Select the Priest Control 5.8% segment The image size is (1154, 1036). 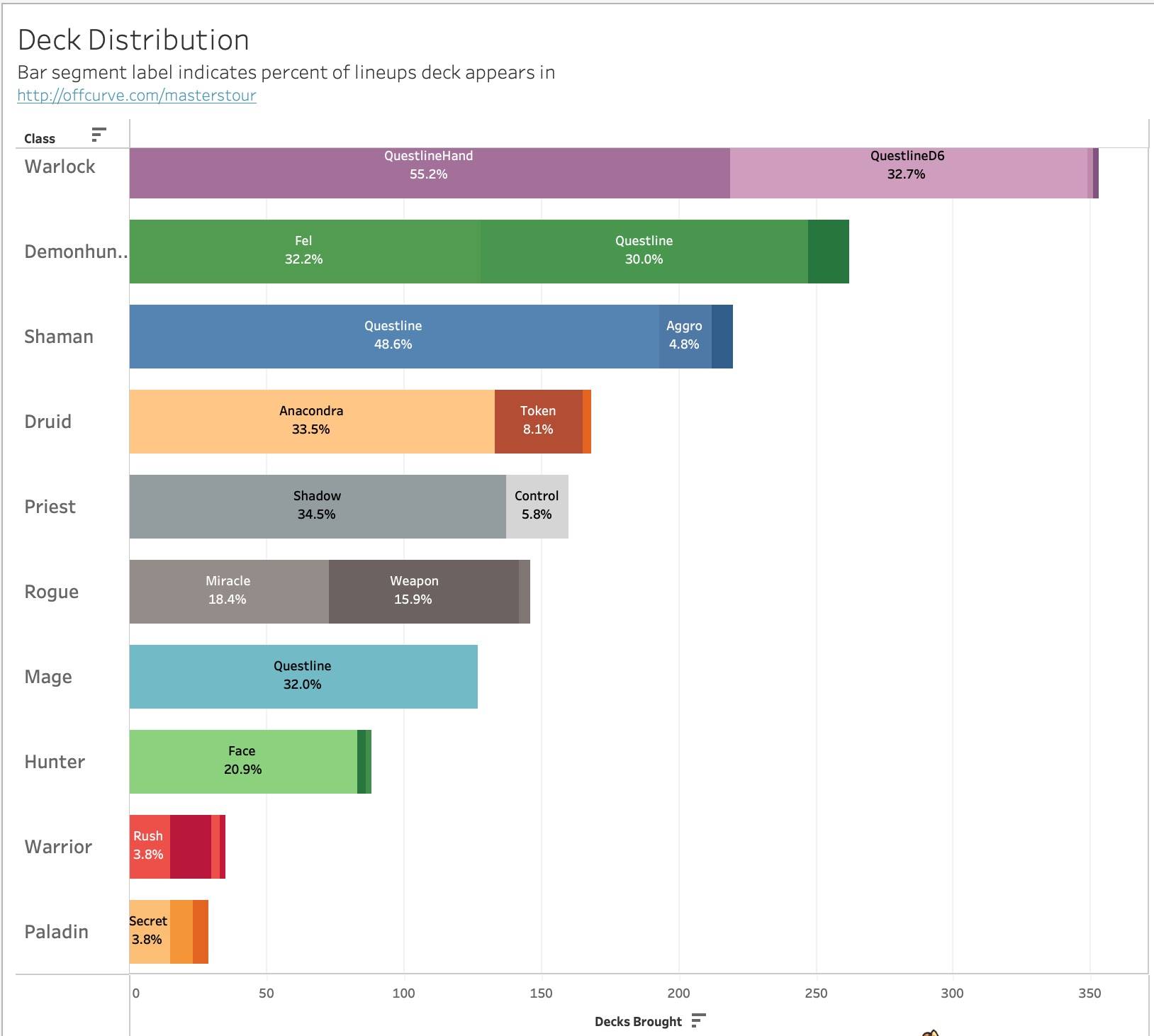coord(537,507)
